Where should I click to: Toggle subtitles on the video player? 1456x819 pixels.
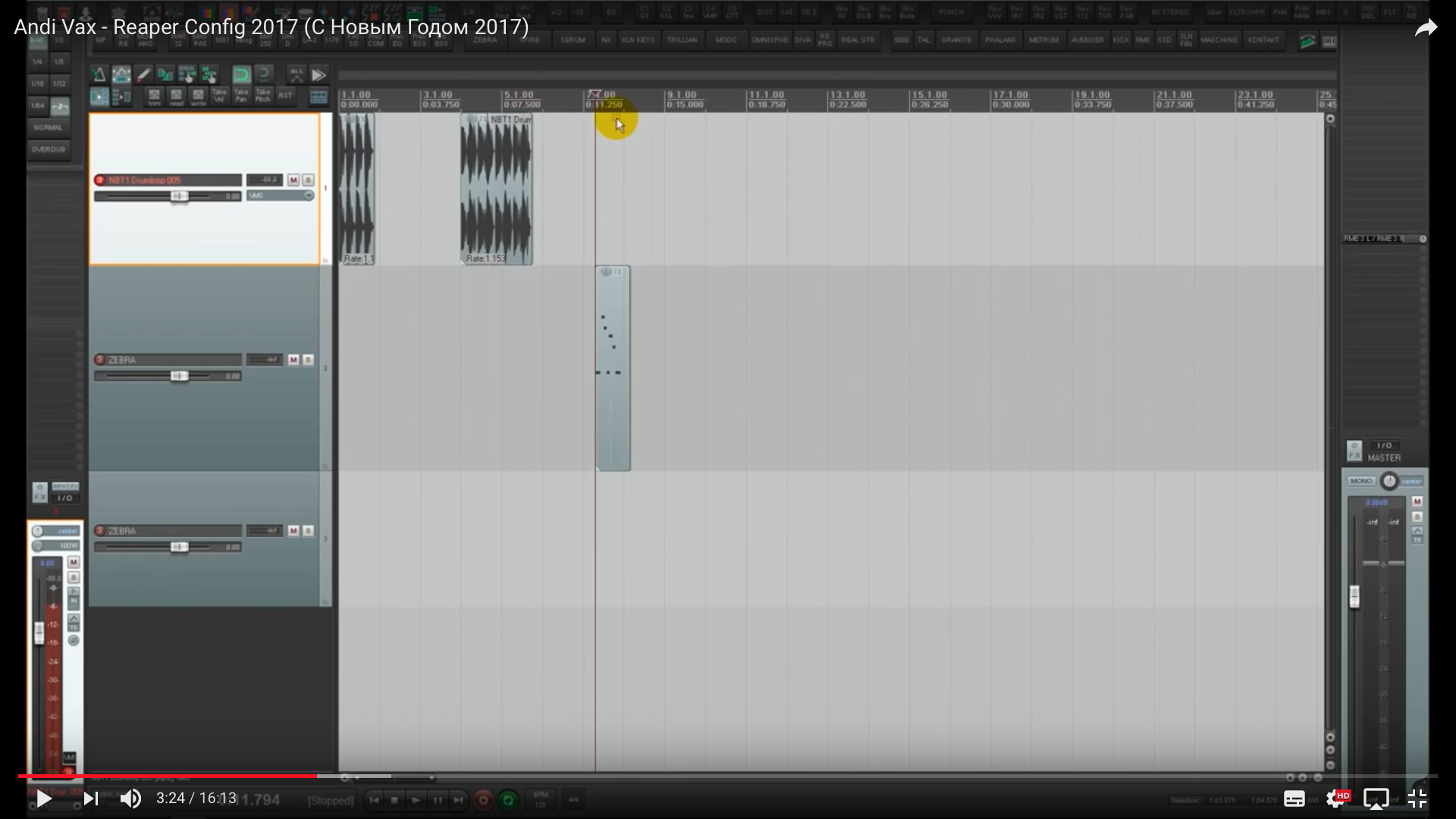click(1294, 799)
